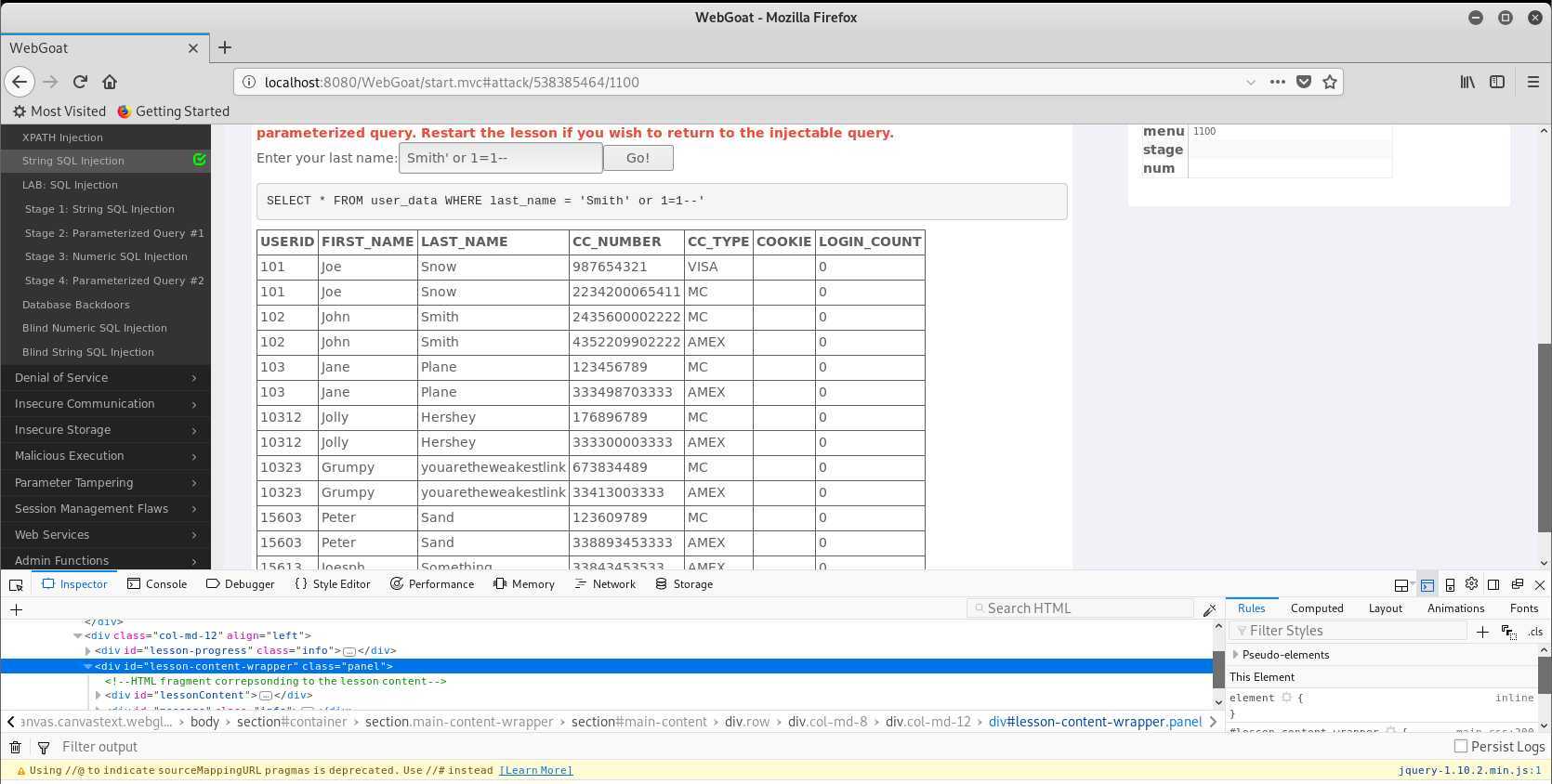This screenshot has width=1552, height=784.
Task: Open the Computed styles tab
Action: pos(1316,608)
